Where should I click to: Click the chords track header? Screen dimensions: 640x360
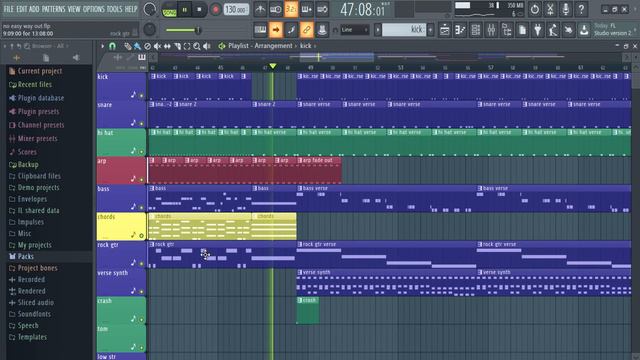click(121, 227)
